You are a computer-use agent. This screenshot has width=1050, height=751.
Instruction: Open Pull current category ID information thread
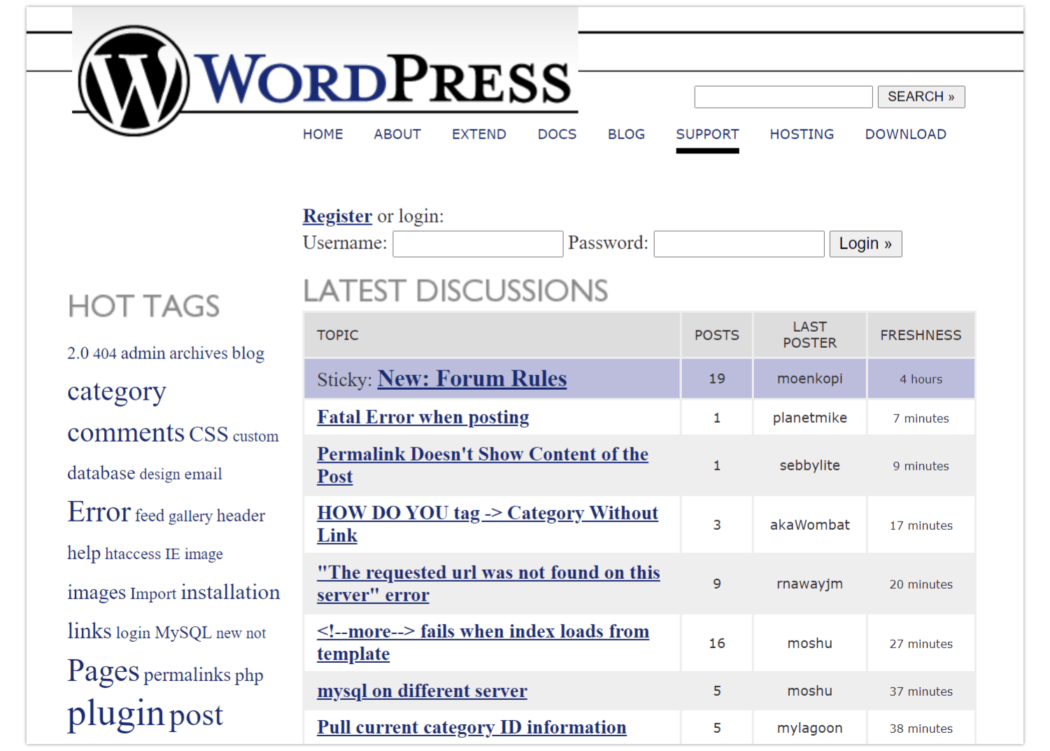click(471, 728)
